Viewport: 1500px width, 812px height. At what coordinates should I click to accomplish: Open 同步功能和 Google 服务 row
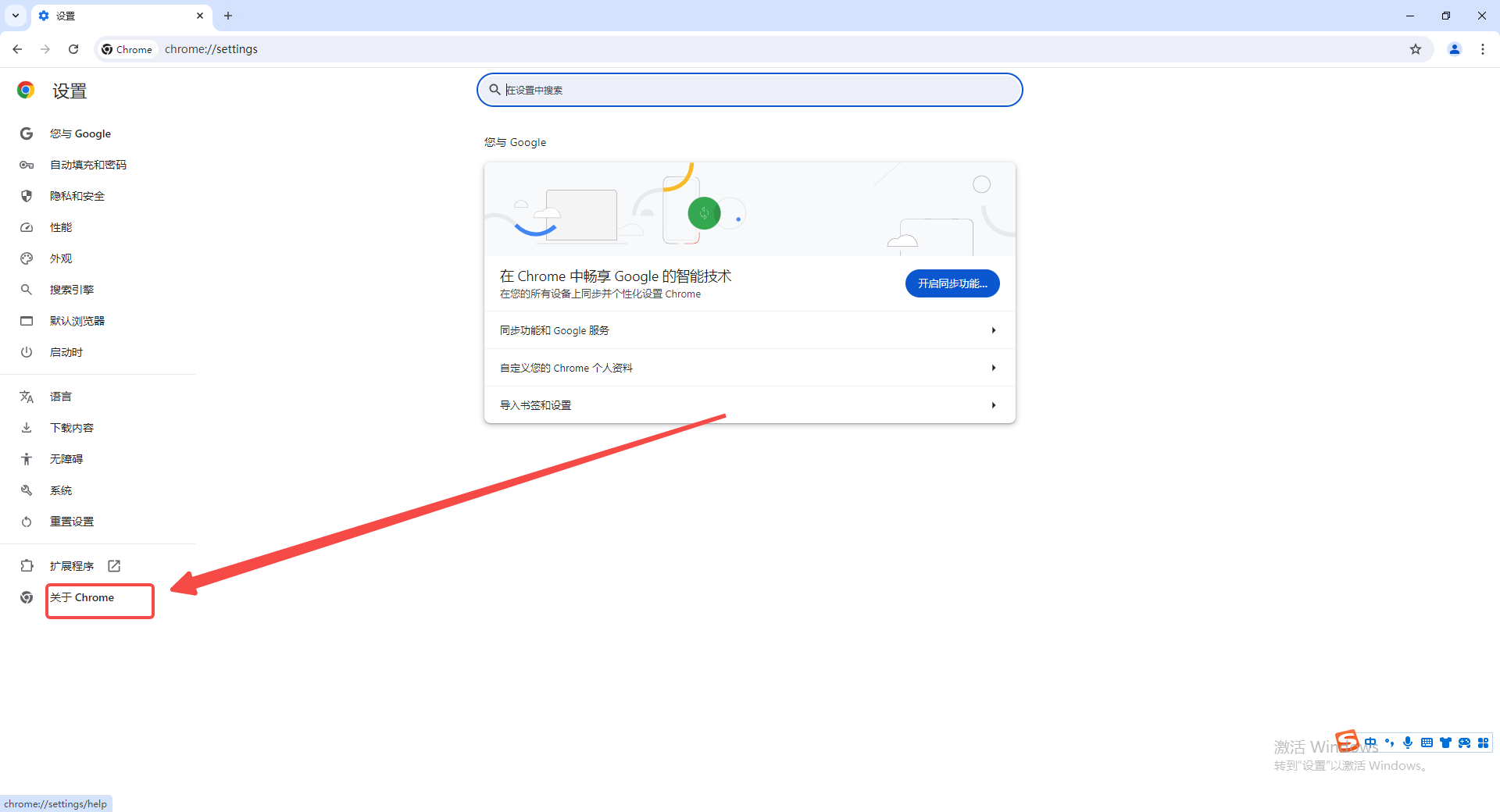point(750,330)
